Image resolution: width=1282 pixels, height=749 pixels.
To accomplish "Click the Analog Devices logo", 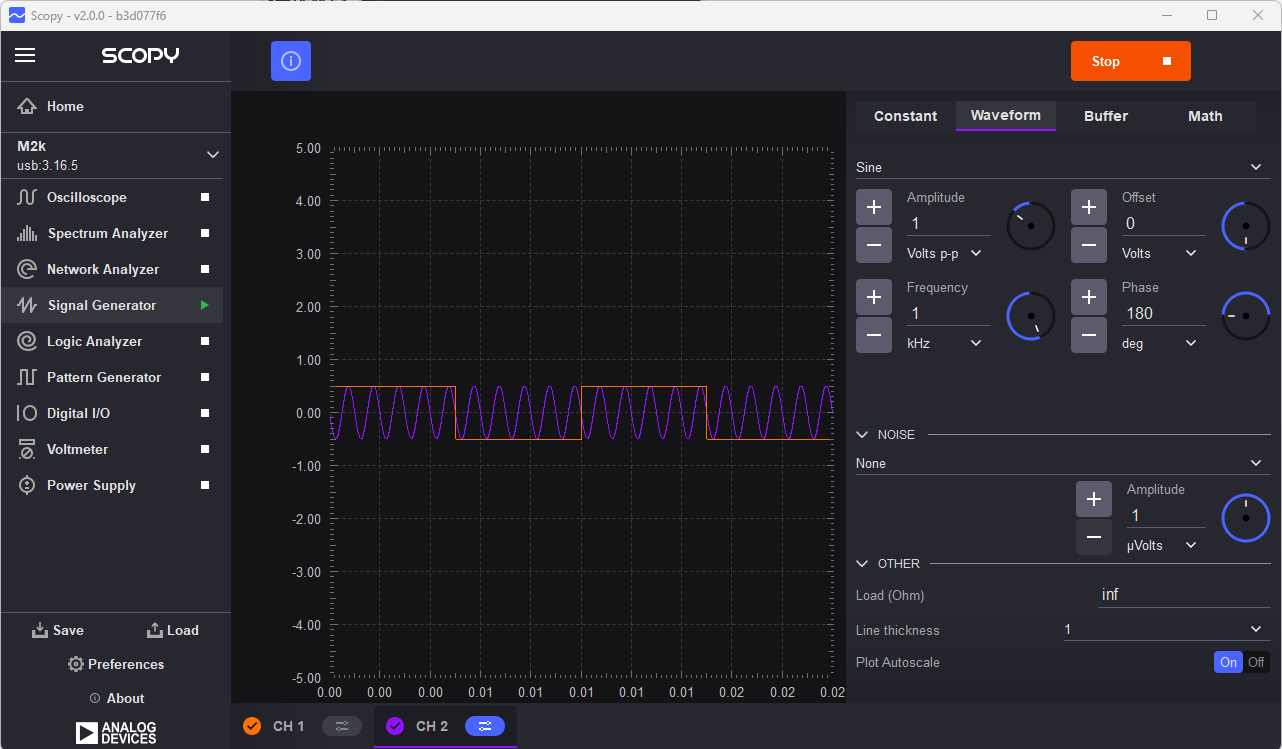I will pos(116,732).
